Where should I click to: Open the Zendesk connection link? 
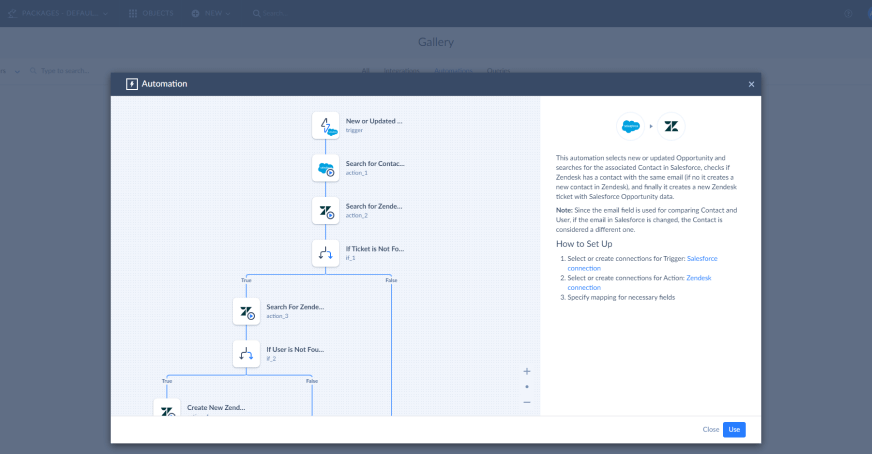(640, 283)
